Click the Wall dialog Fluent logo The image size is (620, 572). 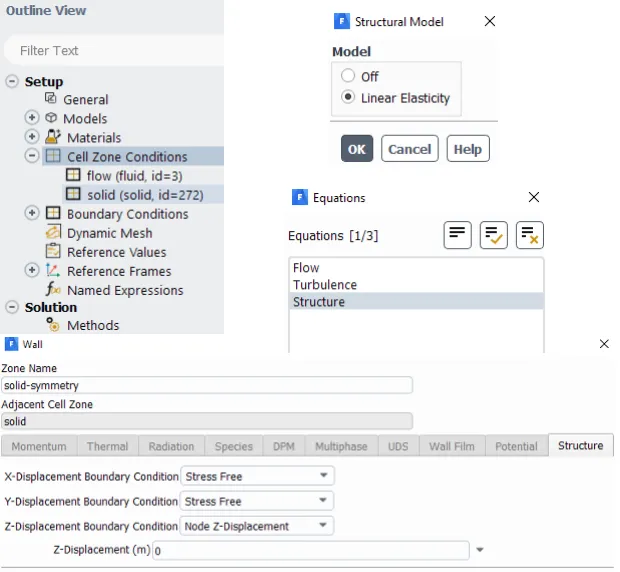pos(11,344)
